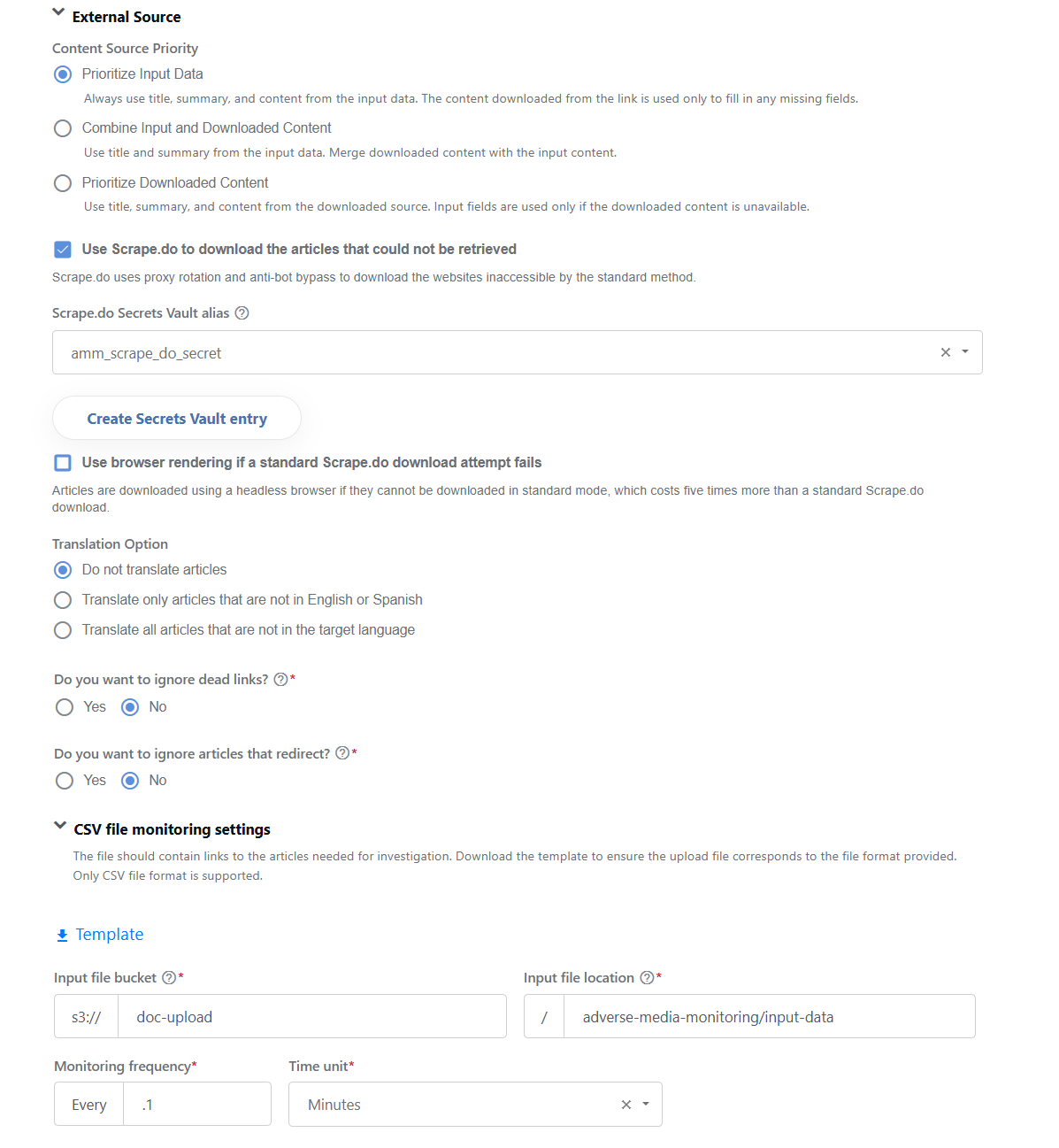This screenshot has height=1148, width=1059.
Task: Select Yes for ignoring dead links
Action: pyautogui.click(x=65, y=707)
